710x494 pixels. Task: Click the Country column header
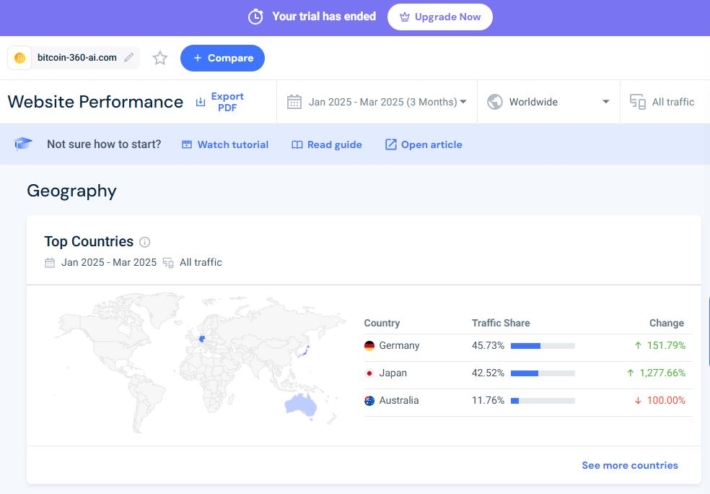point(382,323)
